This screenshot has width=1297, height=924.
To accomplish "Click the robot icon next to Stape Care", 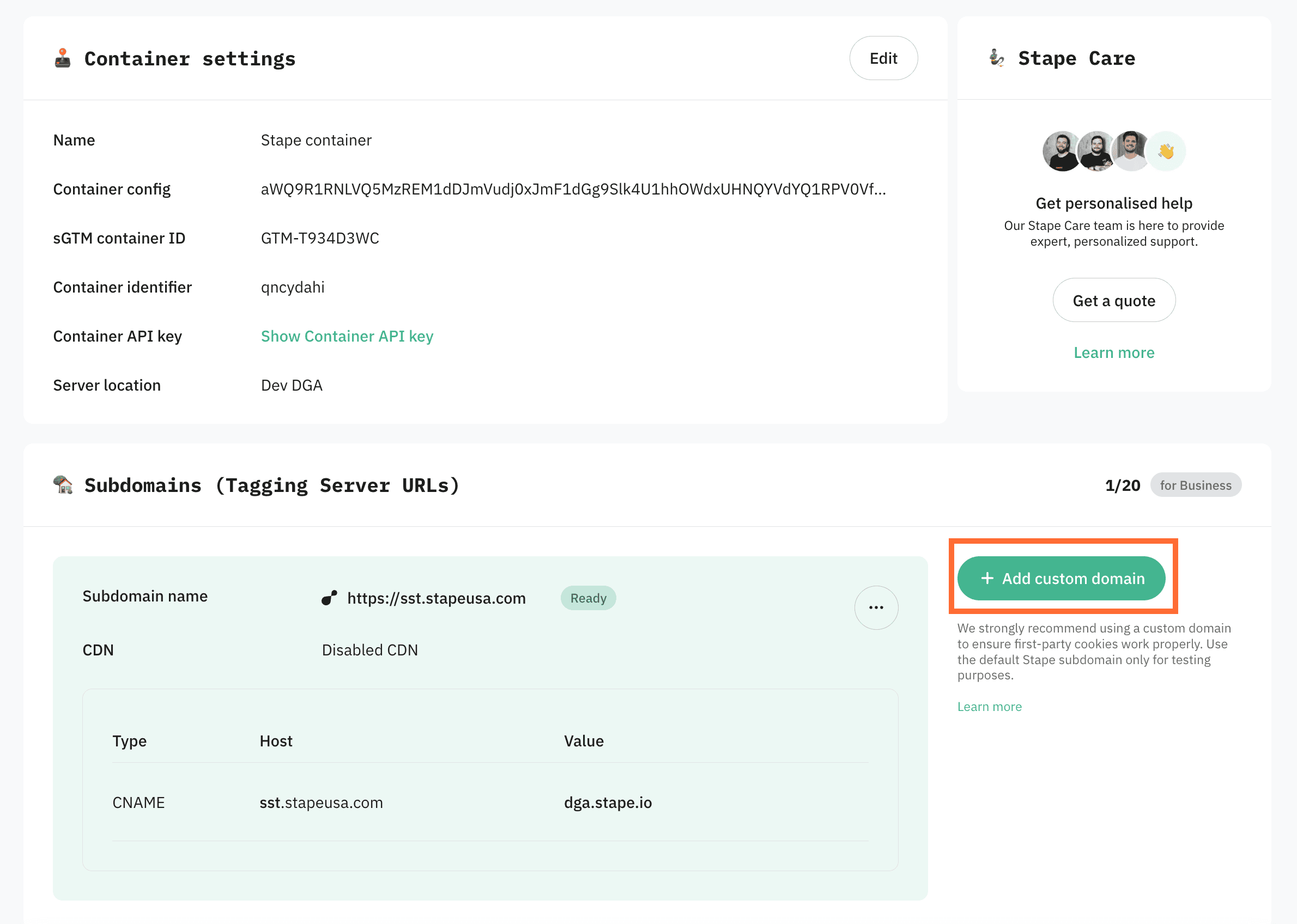I will pyautogui.click(x=997, y=57).
